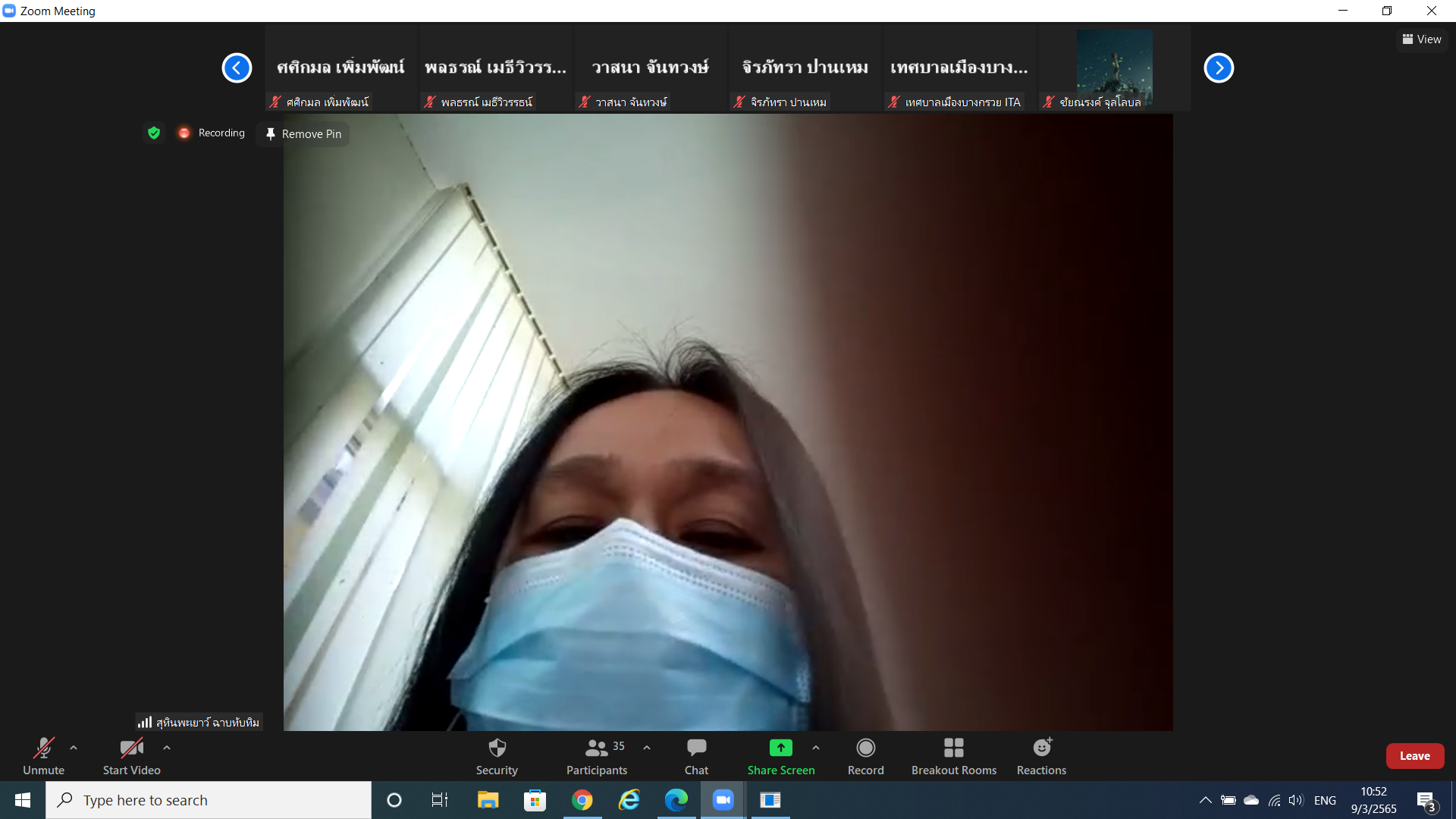Open the View layout menu
This screenshot has height=819, width=1456.
click(1422, 39)
